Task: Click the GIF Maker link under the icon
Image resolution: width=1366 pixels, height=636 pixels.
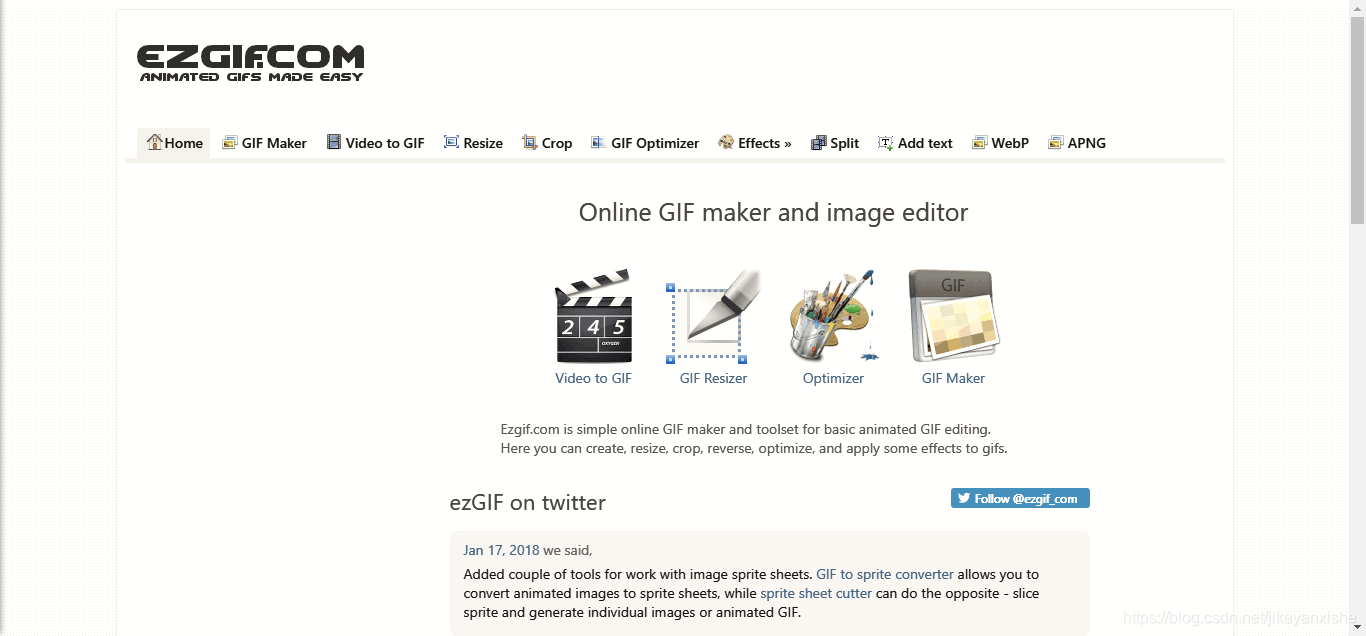Action: tap(953, 378)
